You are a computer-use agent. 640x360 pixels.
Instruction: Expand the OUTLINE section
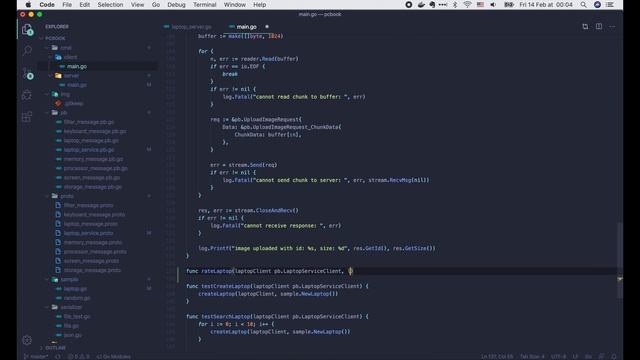point(55,348)
